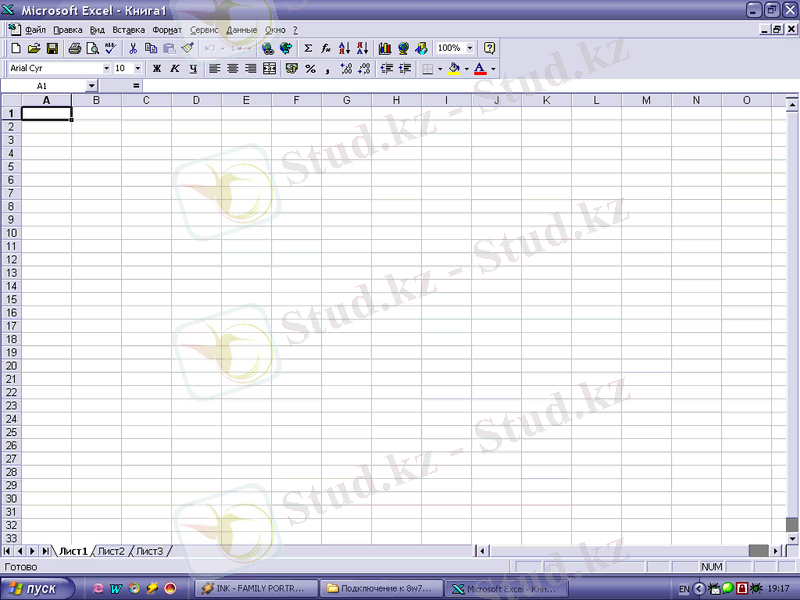Open a file using the Open folder icon
The width and height of the screenshot is (800, 600).
tap(34, 48)
